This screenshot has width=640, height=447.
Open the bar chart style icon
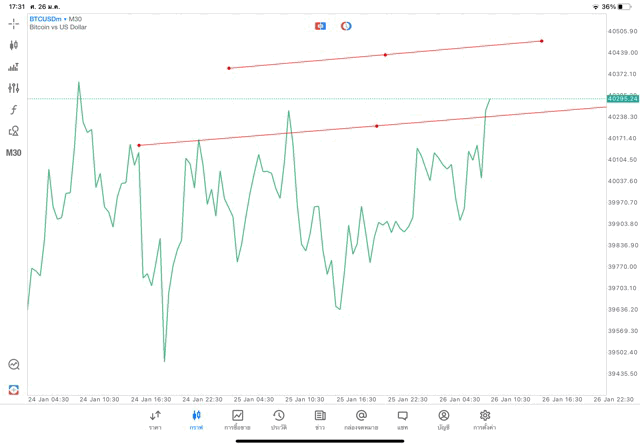coord(14,67)
